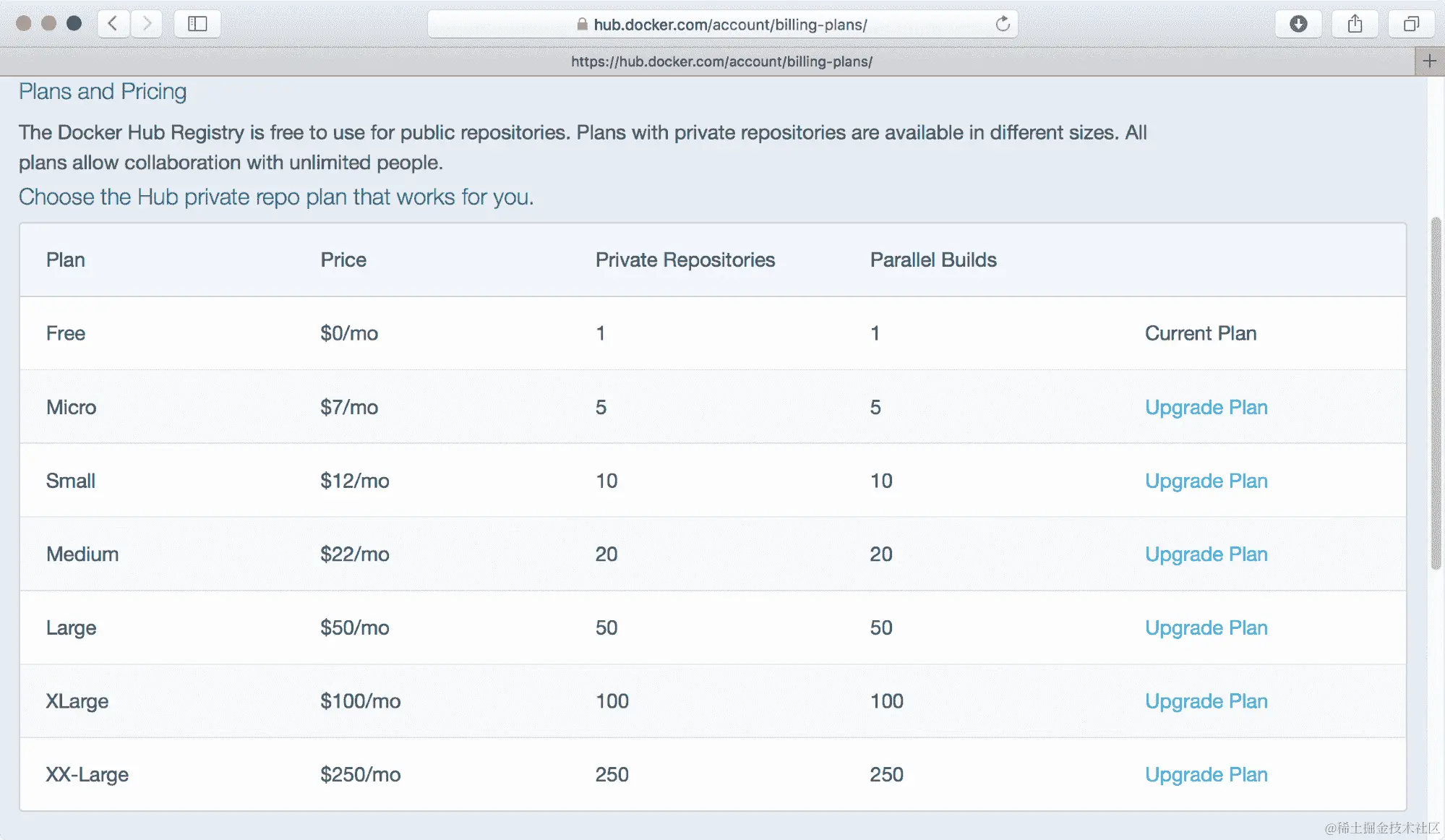The image size is (1445, 840).
Task: Upgrade to the Small plan
Action: (x=1206, y=481)
